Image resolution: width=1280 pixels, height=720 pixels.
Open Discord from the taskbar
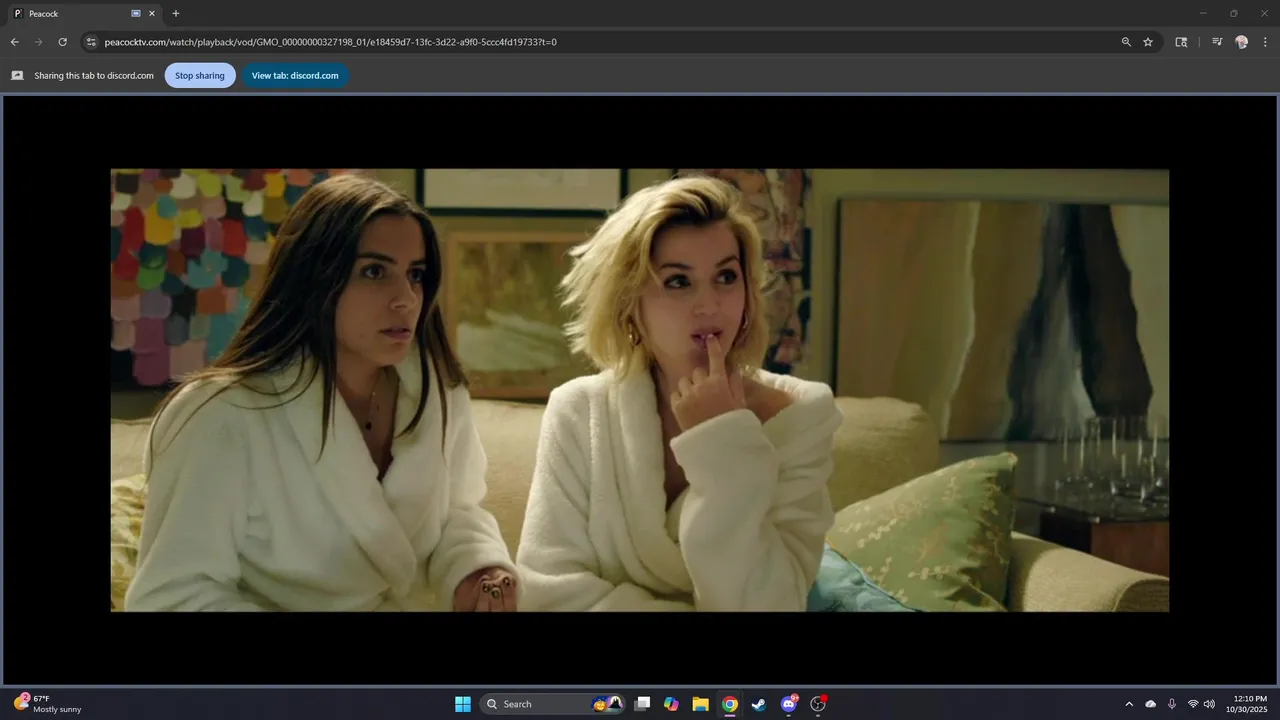[789, 704]
